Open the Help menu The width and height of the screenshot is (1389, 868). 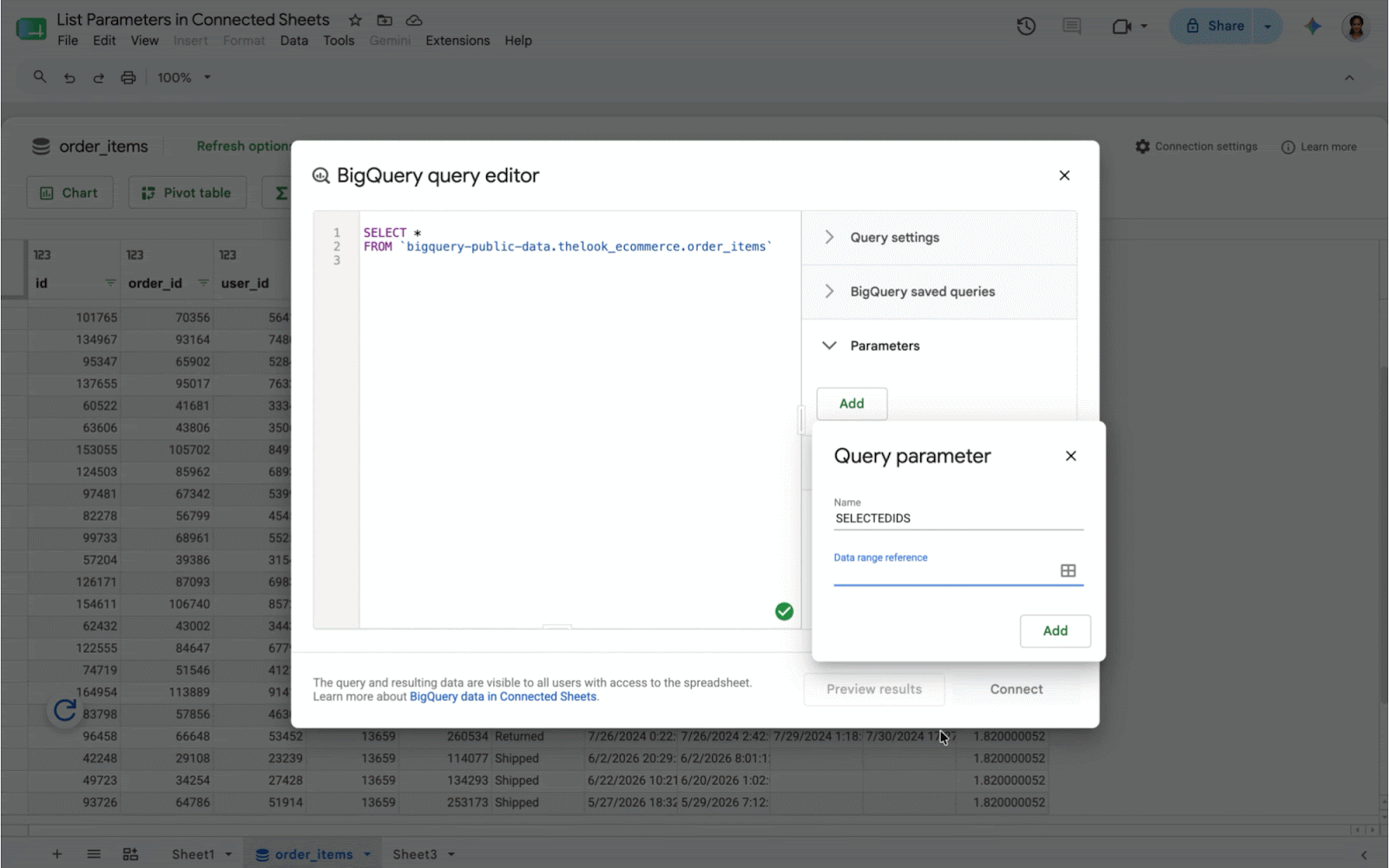pos(518,41)
